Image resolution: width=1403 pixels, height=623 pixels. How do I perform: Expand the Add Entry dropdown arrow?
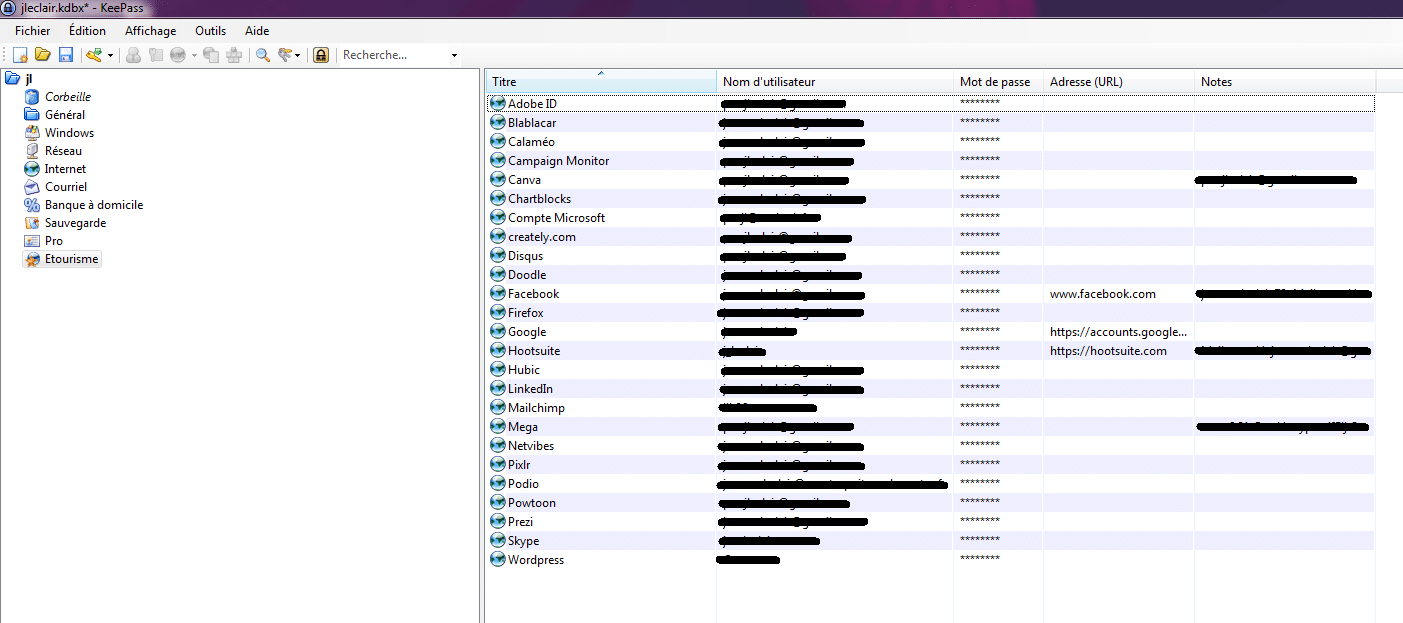(x=110, y=56)
